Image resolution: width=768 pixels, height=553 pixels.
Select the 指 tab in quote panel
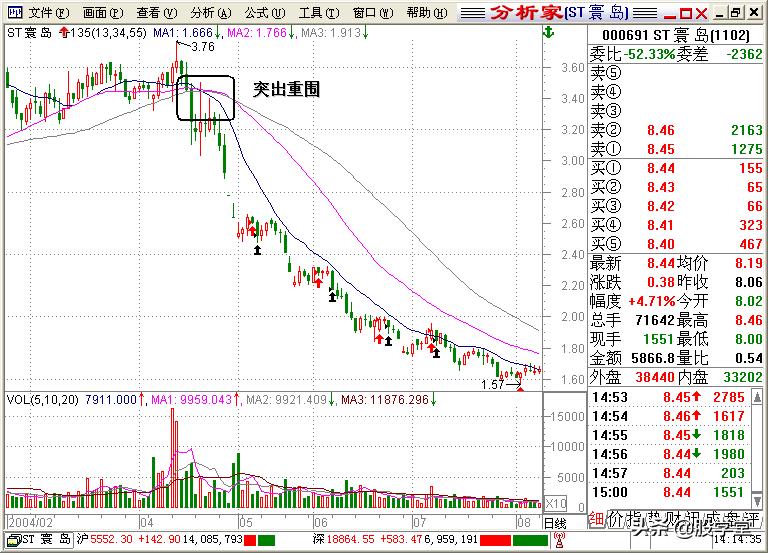click(x=634, y=520)
